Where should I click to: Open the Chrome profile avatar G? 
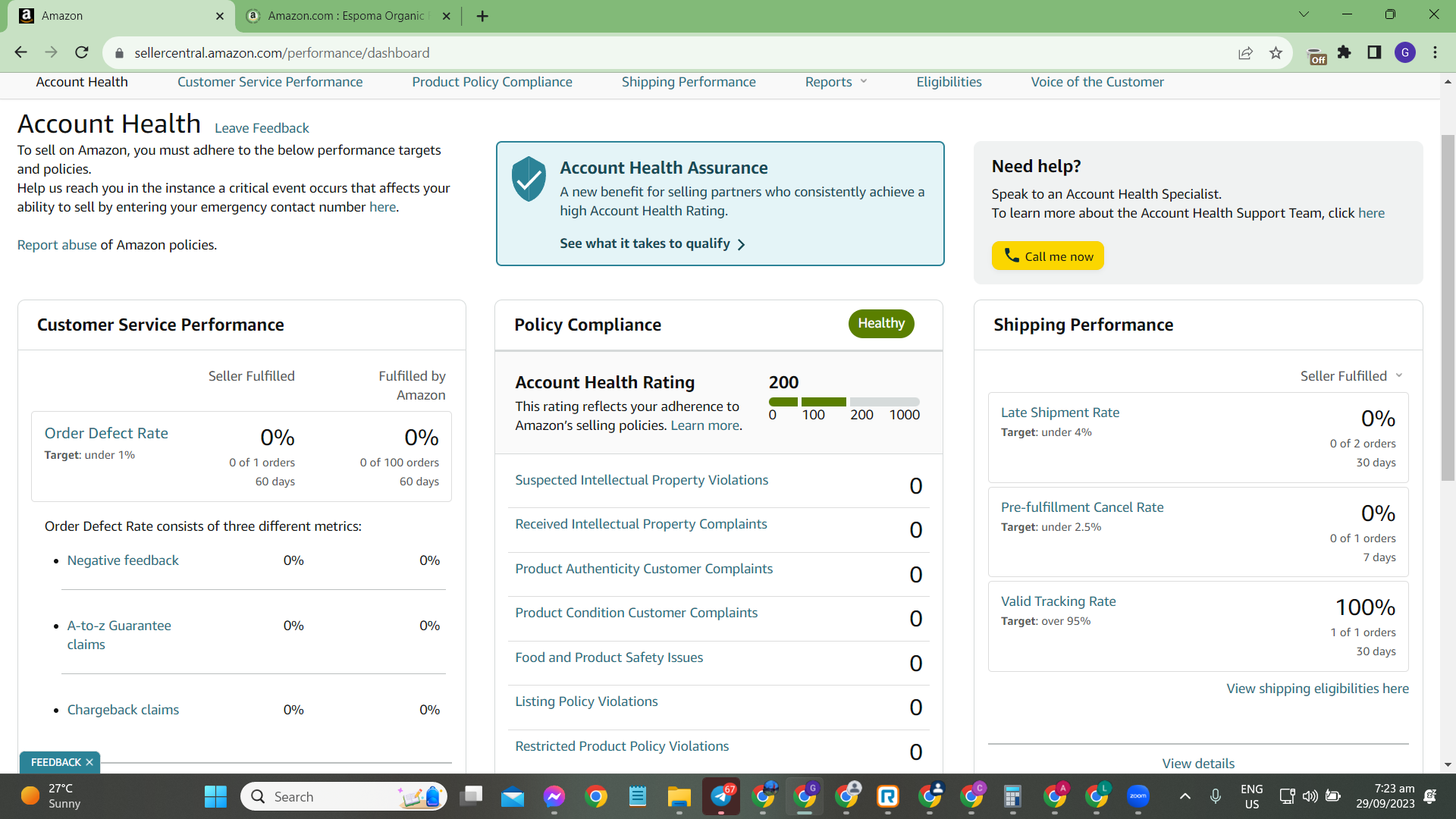1405,52
